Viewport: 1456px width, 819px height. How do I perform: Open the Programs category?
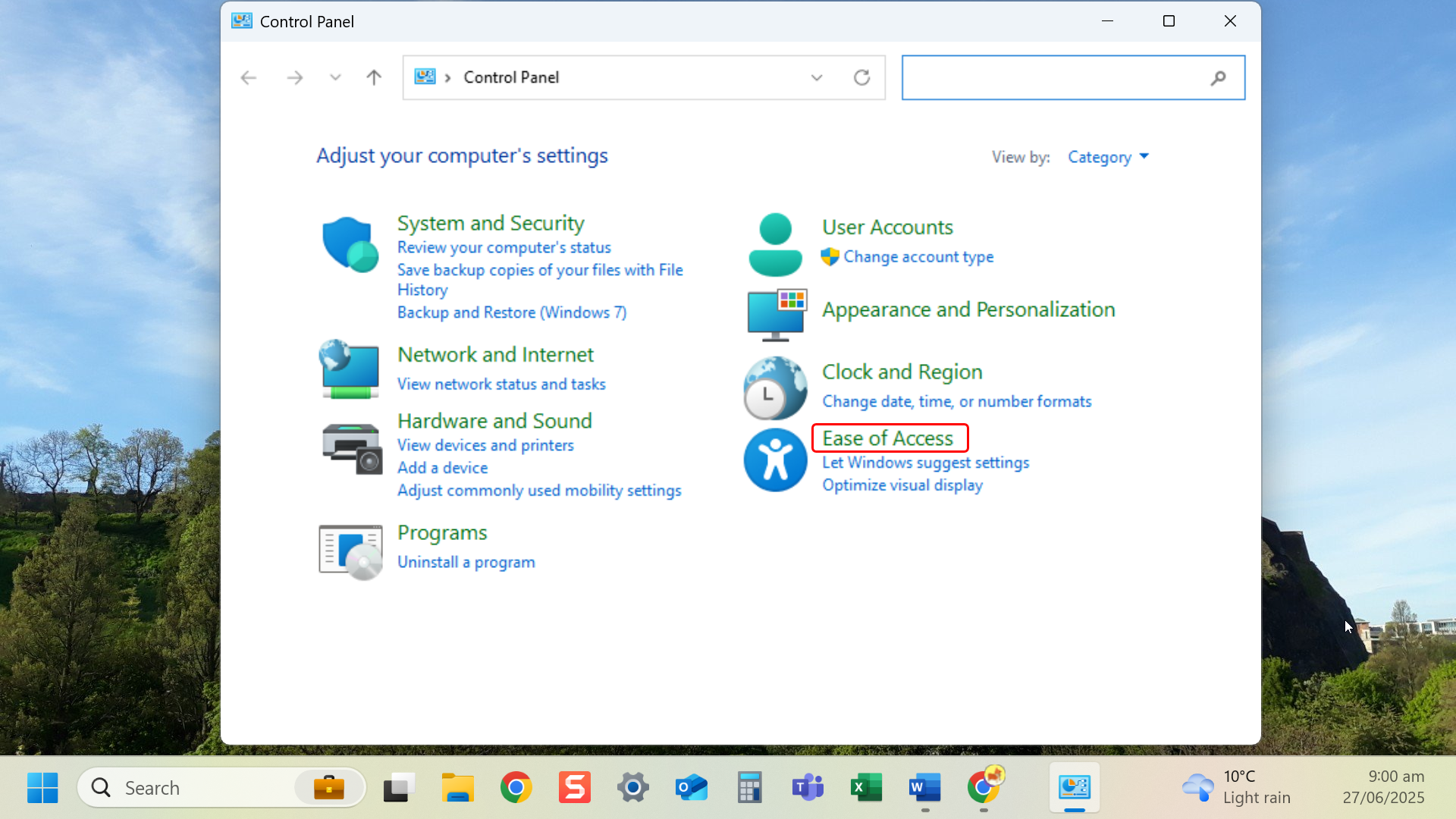(x=442, y=532)
